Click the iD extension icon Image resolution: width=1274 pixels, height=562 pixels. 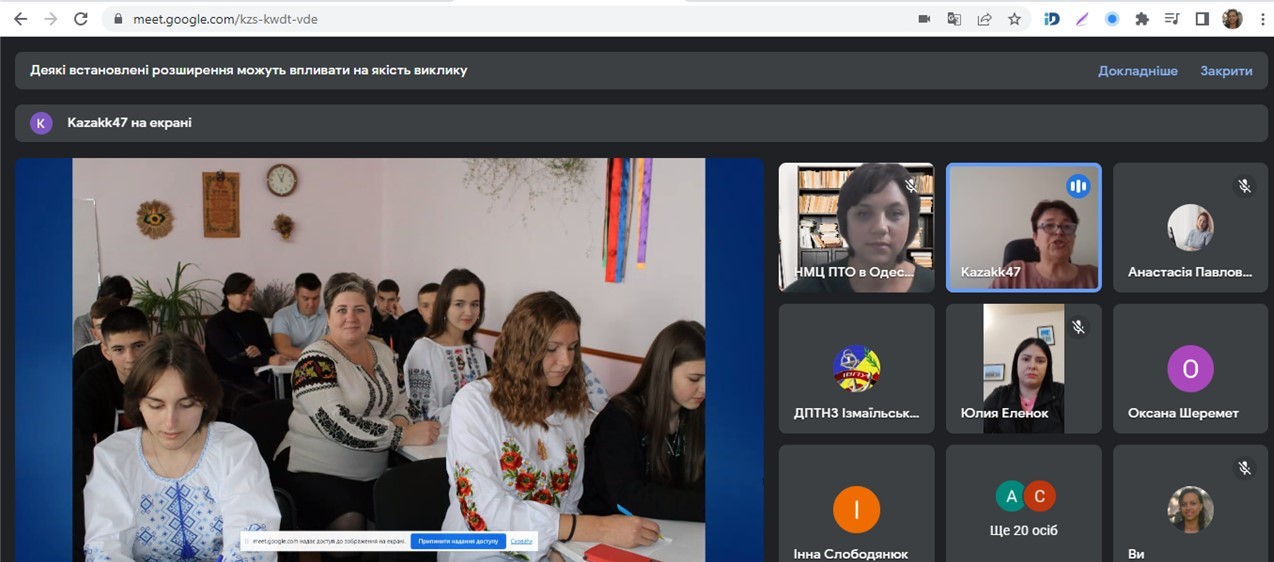coord(1052,19)
